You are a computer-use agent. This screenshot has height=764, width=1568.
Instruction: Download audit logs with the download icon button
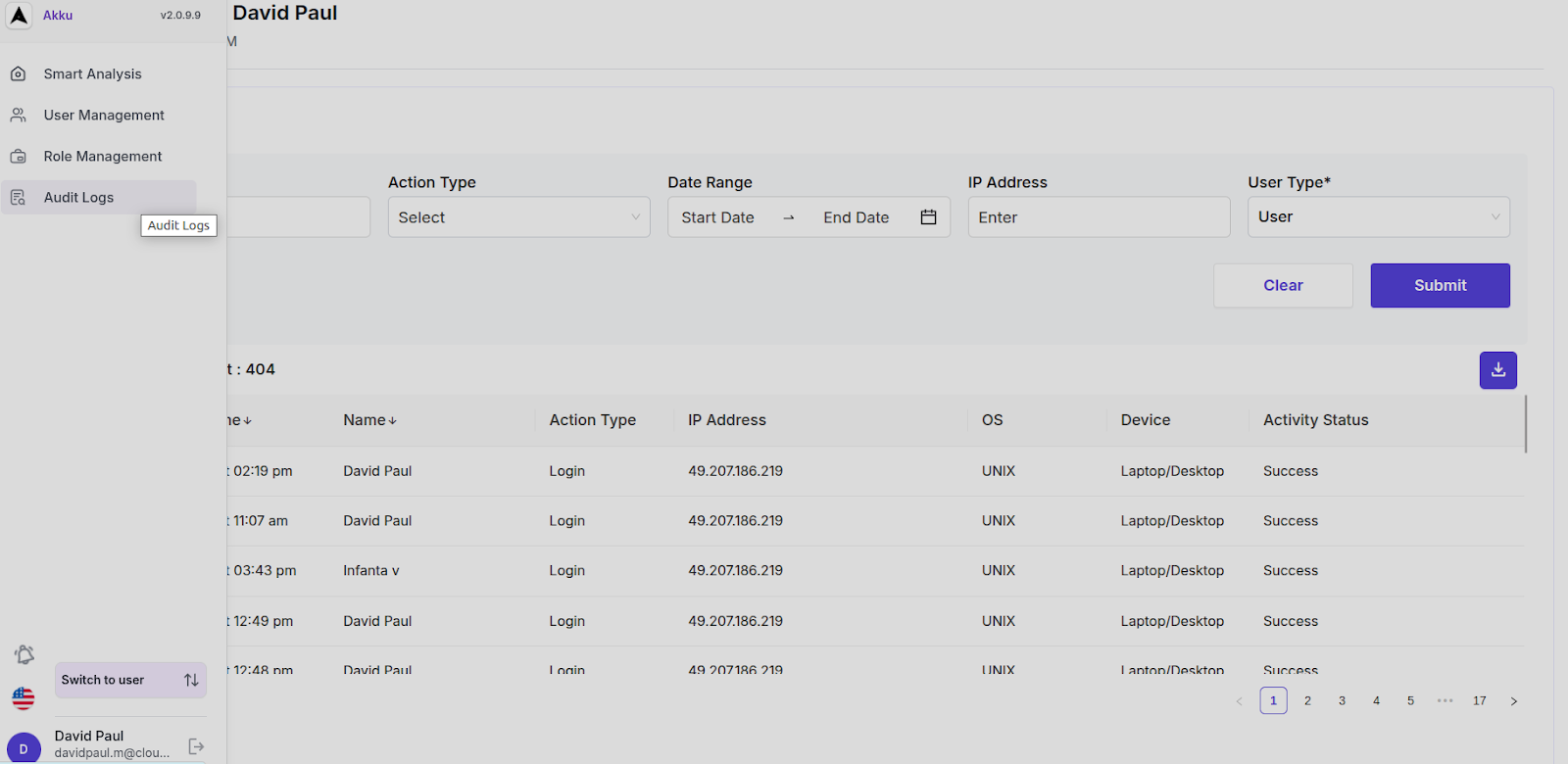[x=1498, y=370]
